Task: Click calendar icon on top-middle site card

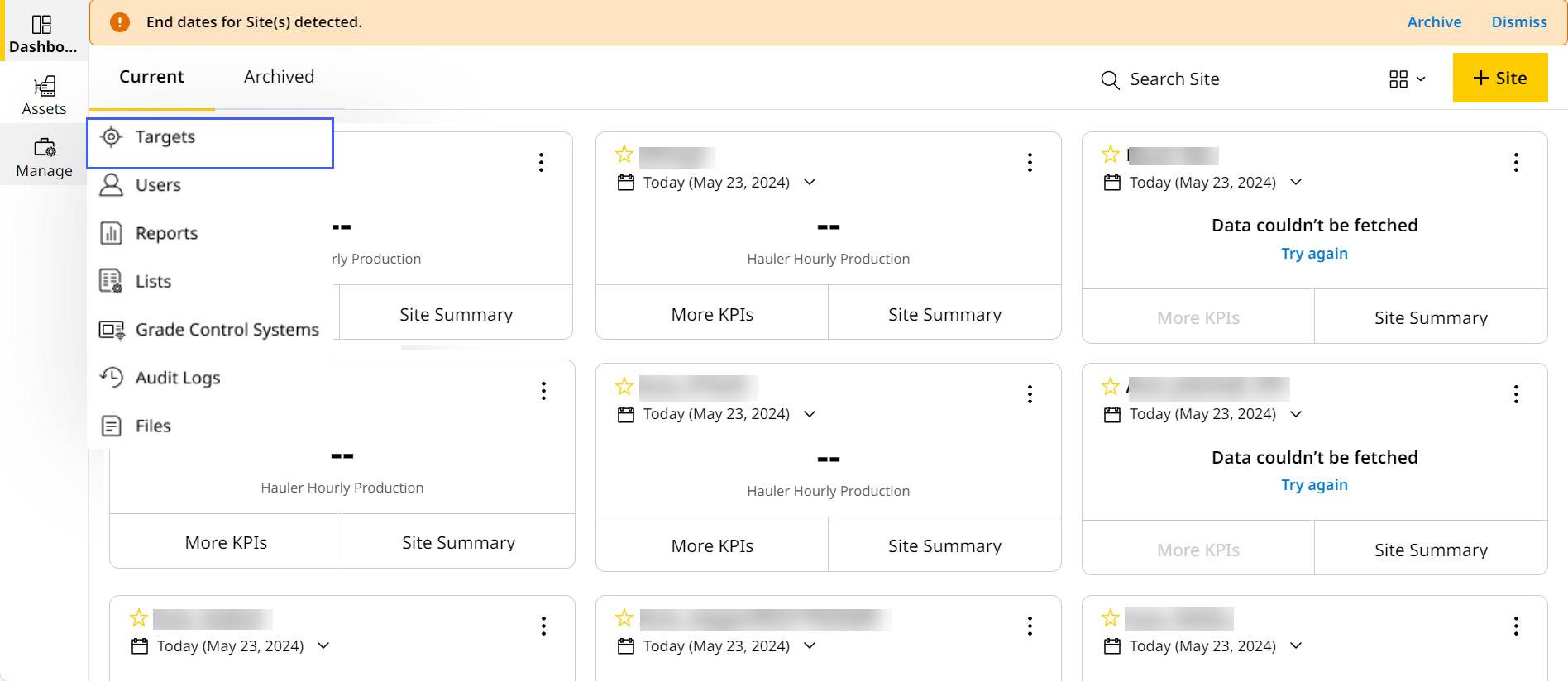Action: pos(626,183)
